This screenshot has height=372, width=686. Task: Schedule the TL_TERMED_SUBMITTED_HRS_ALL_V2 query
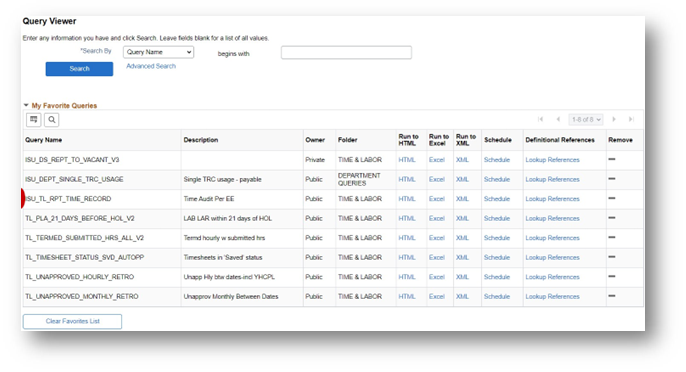(497, 238)
